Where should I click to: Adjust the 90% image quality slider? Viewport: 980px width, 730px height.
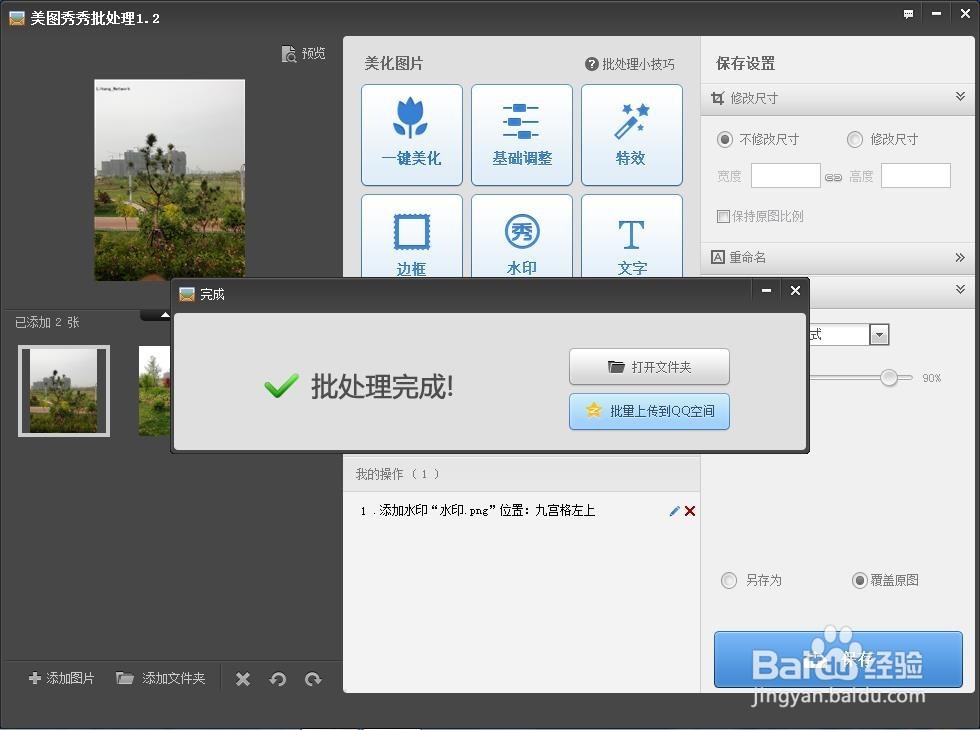(889, 378)
